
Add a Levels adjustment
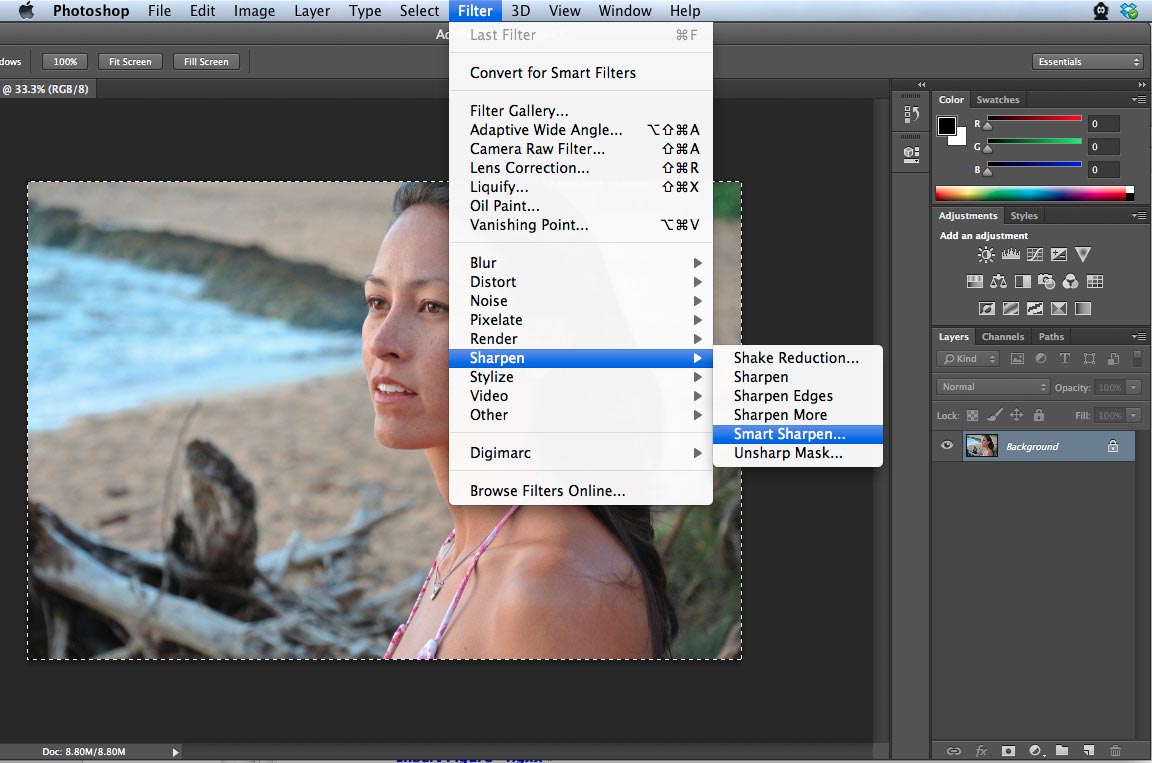tap(1010, 255)
